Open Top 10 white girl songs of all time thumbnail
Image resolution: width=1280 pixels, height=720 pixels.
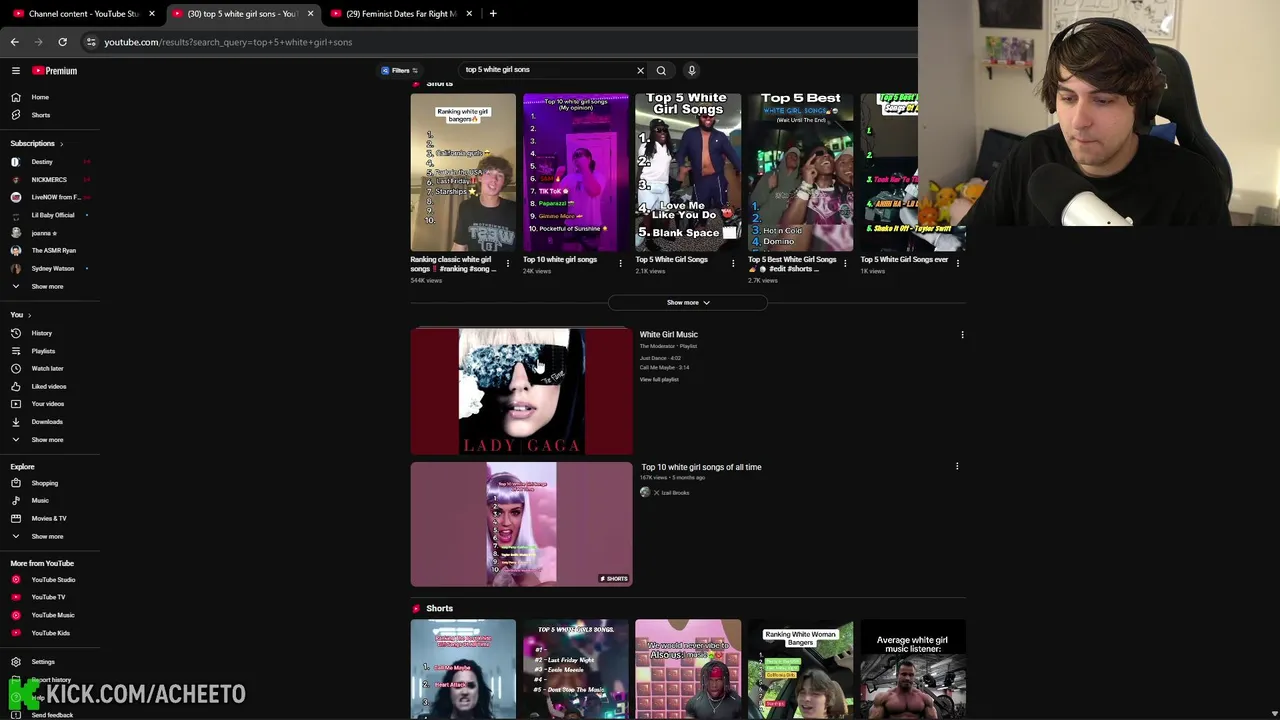pyautogui.click(x=521, y=524)
